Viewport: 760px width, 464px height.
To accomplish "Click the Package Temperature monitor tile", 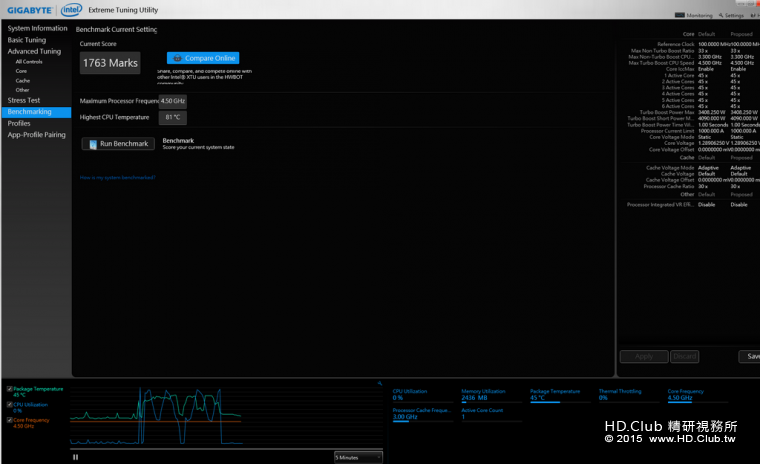I will (560, 396).
